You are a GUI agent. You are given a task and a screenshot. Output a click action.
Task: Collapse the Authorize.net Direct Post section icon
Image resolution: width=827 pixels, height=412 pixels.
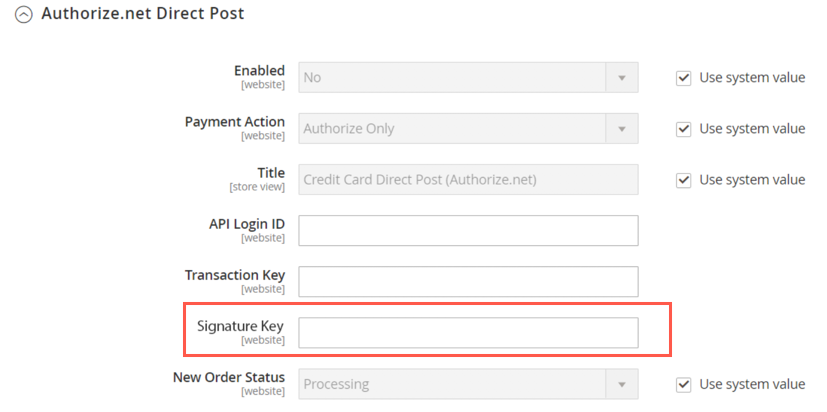[x=23, y=16]
